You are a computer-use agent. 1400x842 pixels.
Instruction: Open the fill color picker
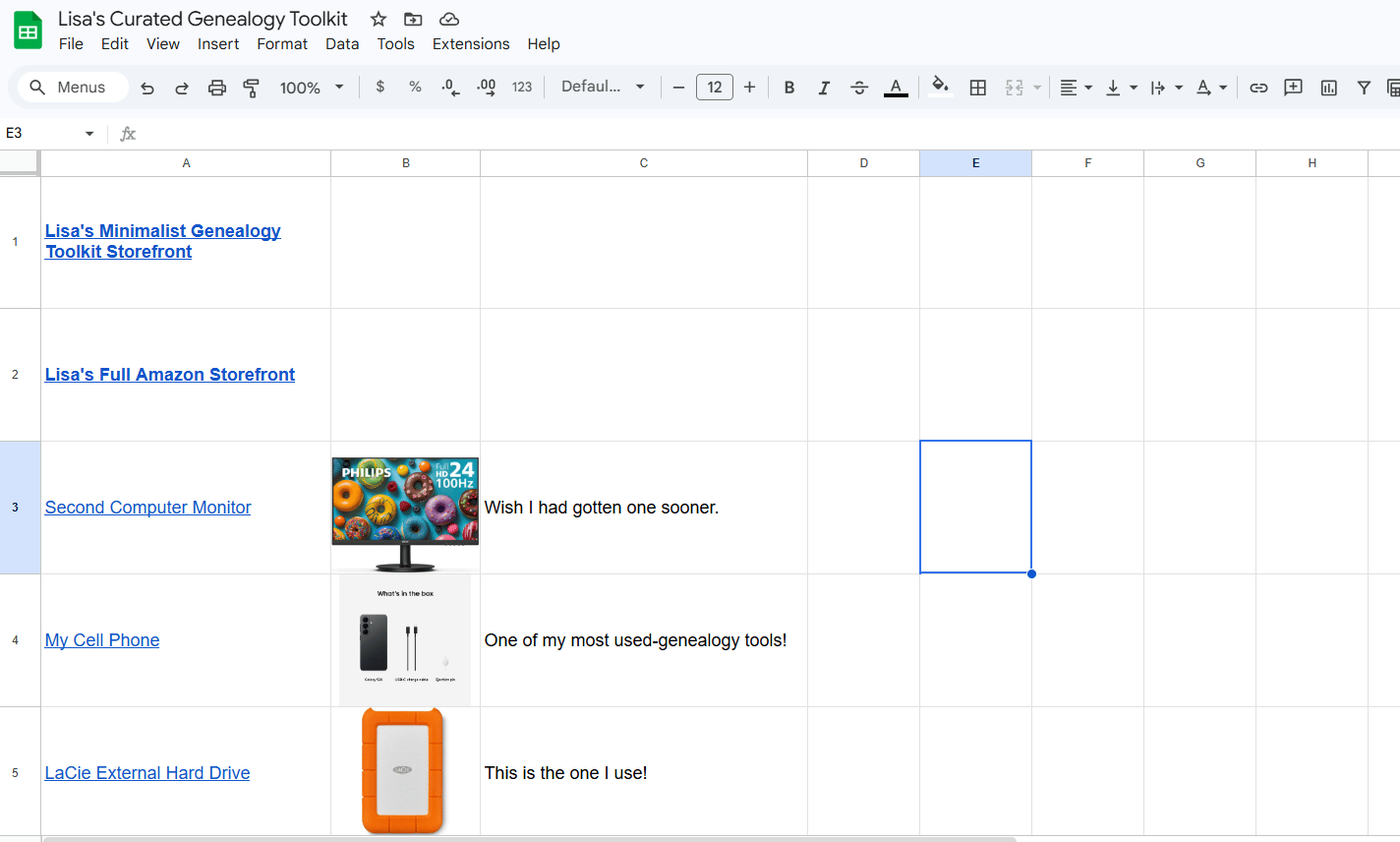(x=940, y=87)
